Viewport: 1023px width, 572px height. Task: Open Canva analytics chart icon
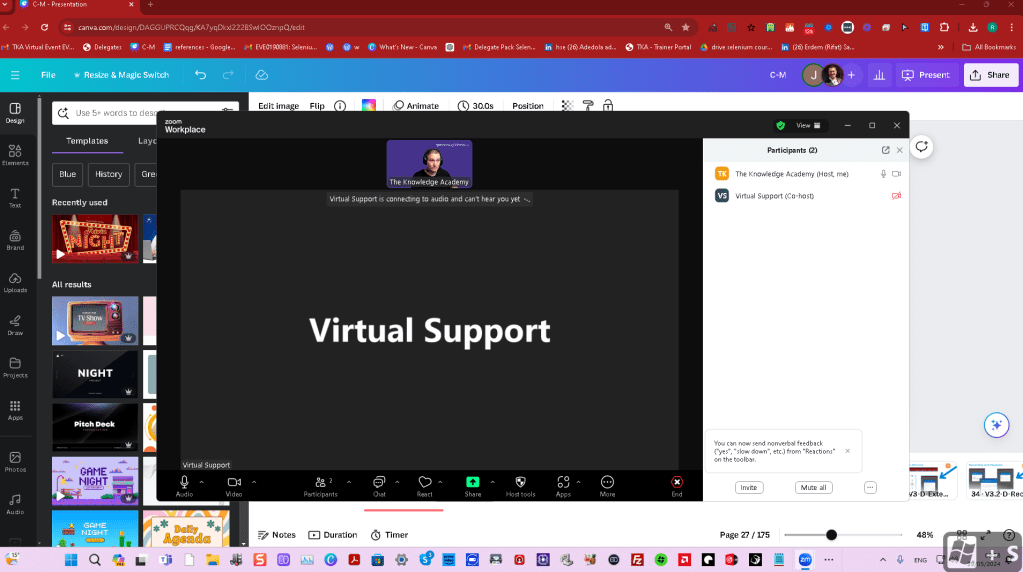pos(879,75)
